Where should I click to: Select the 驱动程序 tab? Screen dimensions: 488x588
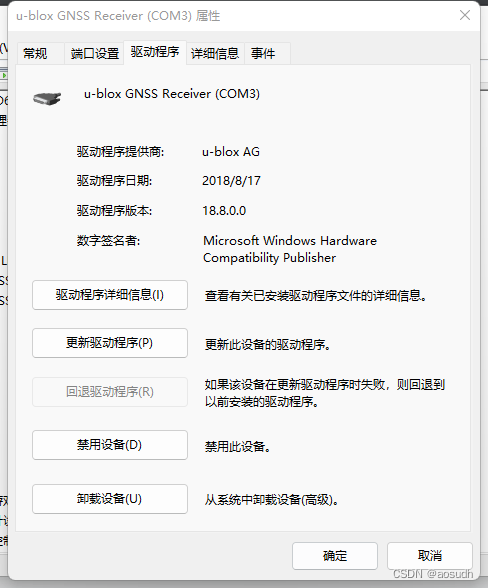click(x=155, y=52)
